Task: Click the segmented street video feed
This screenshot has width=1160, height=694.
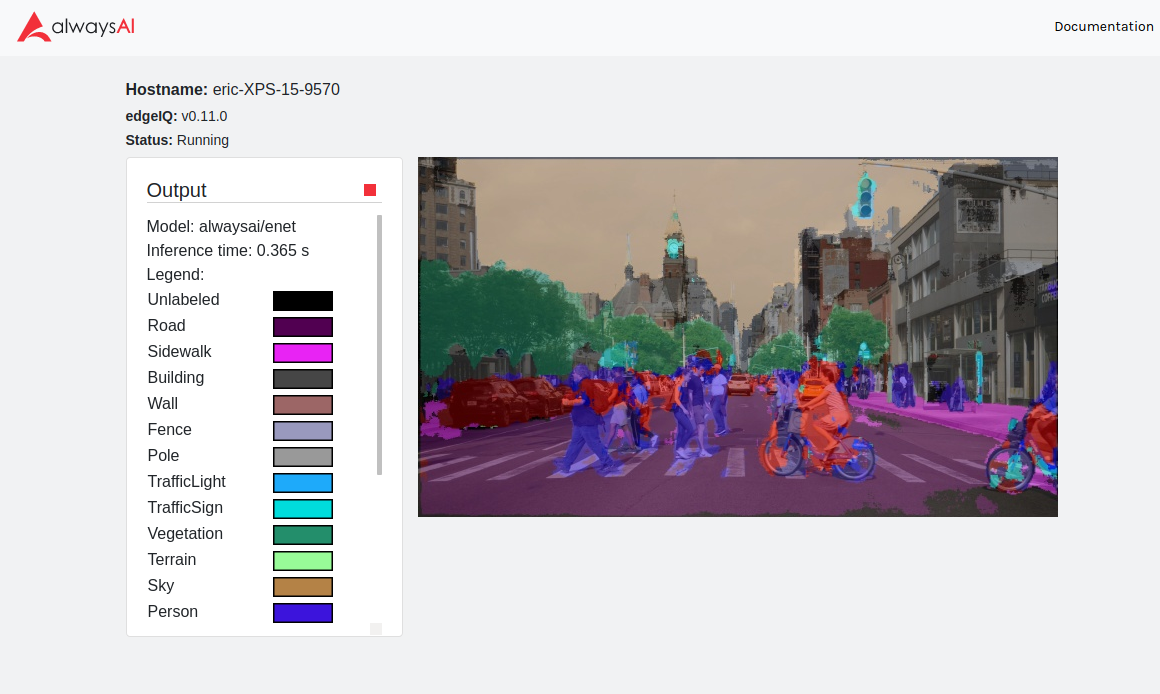Action: tap(738, 336)
